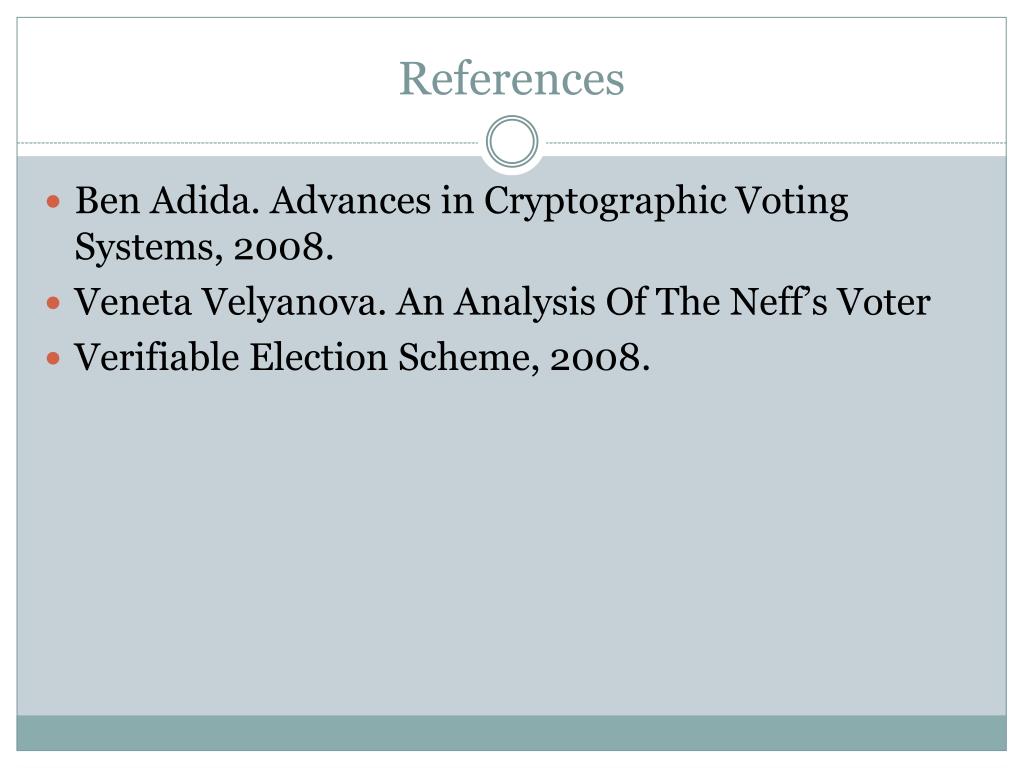Click the bullet dot beside Veneta Velyanova

[54, 303]
